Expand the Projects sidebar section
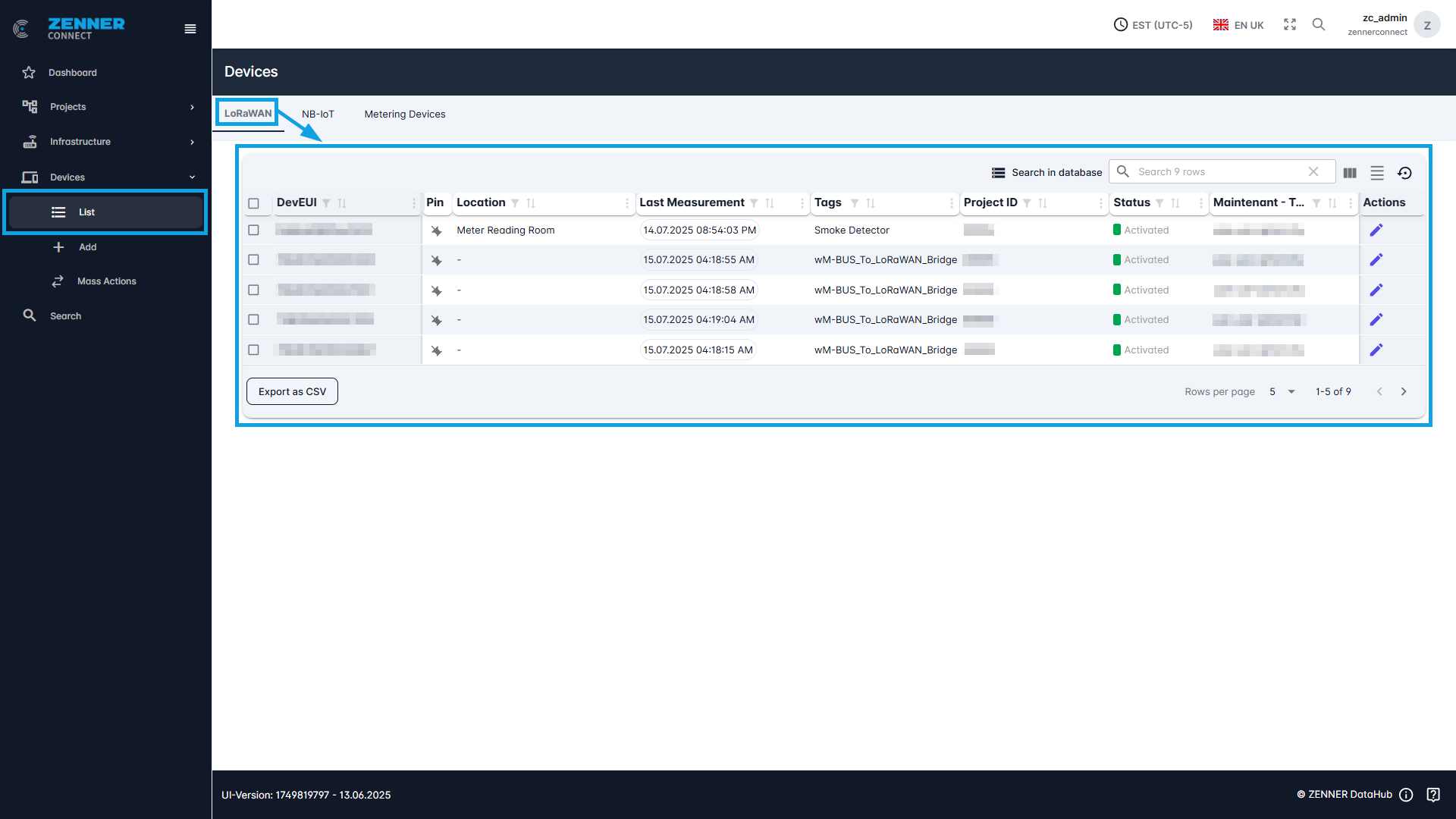The image size is (1456, 819). [x=106, y=107]
